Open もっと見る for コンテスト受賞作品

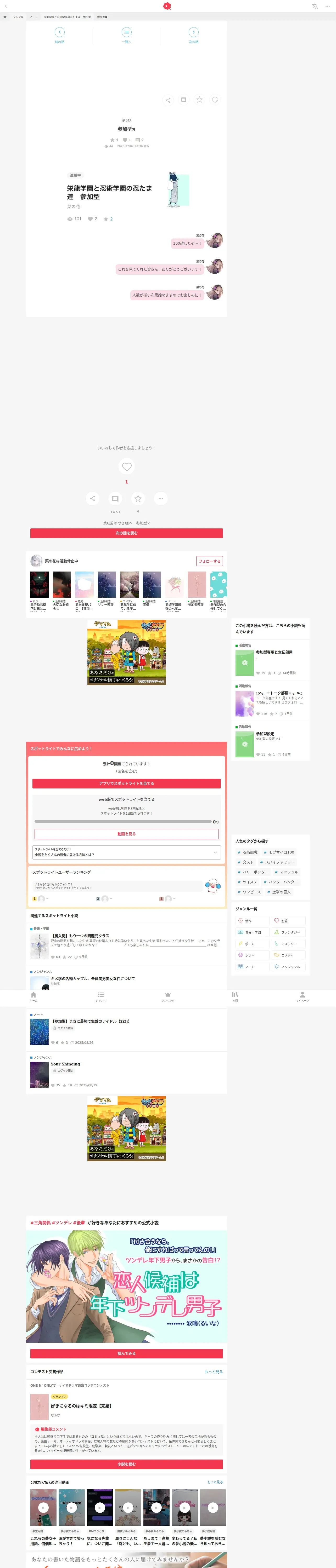coord(214,1371)
